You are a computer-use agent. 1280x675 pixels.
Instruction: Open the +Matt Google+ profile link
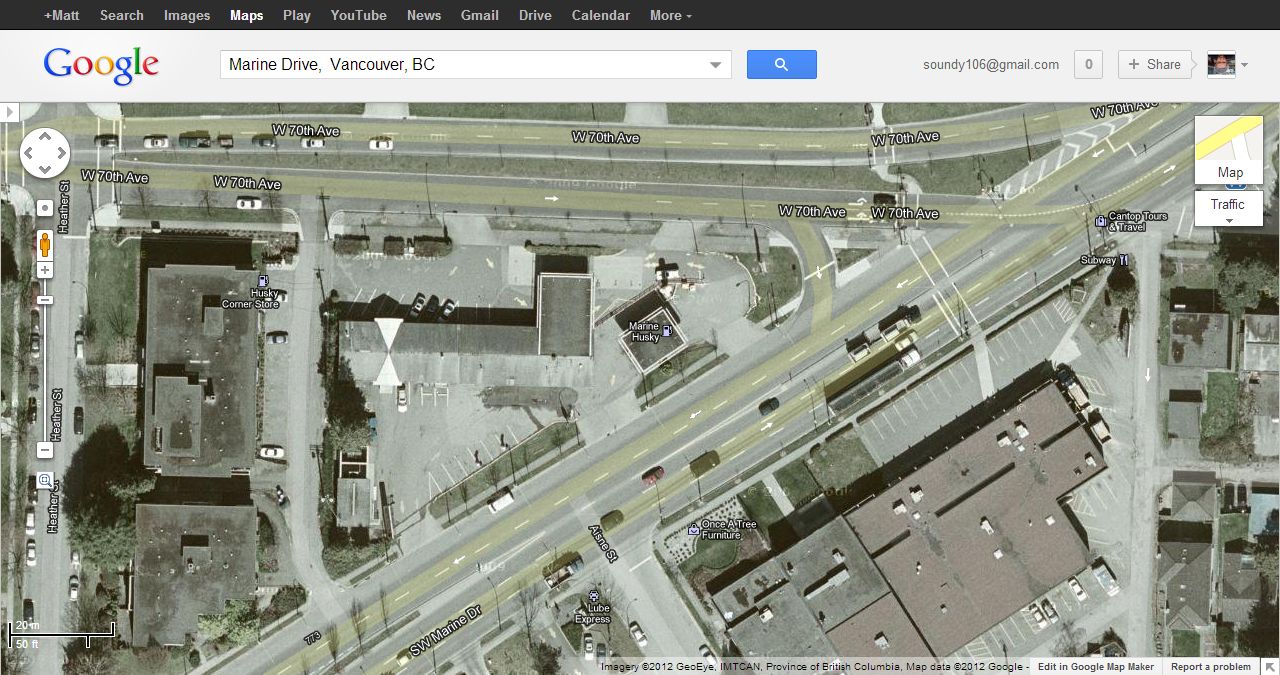(x=61, y=15)
